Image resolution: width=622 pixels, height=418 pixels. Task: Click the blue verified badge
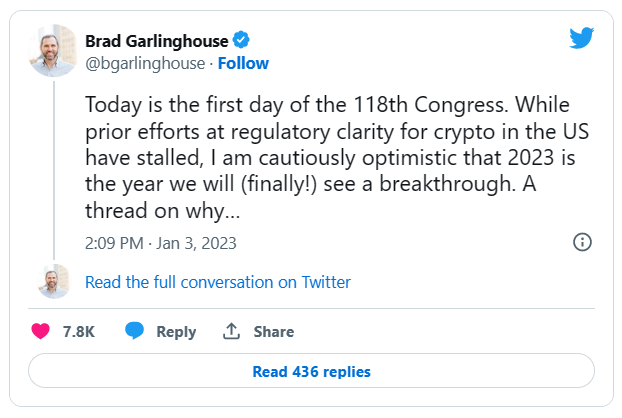click(241, 40)
